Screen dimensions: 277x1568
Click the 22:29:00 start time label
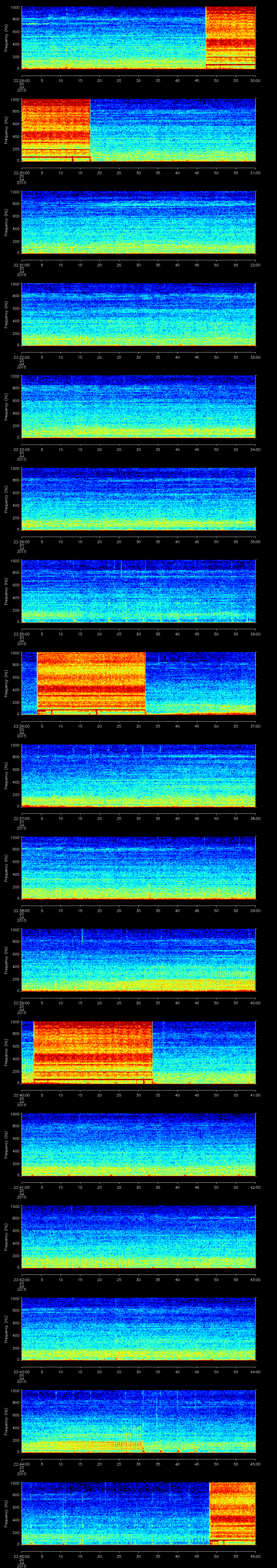coord(21,80)
